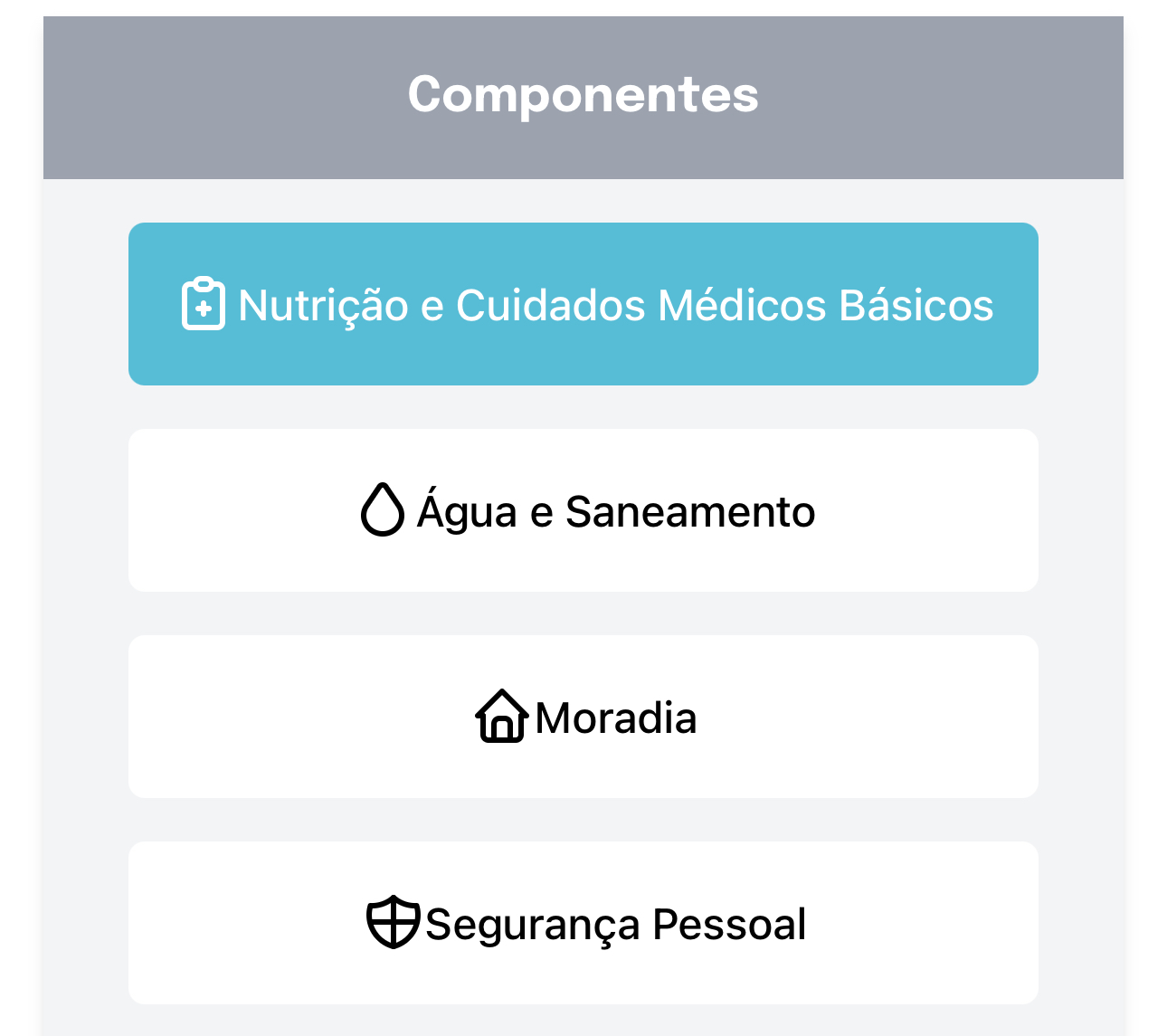This screenshot has width=1167, height=1036.
Task: Click the "Moradia" text label
Action: click(x=615, y=718)
